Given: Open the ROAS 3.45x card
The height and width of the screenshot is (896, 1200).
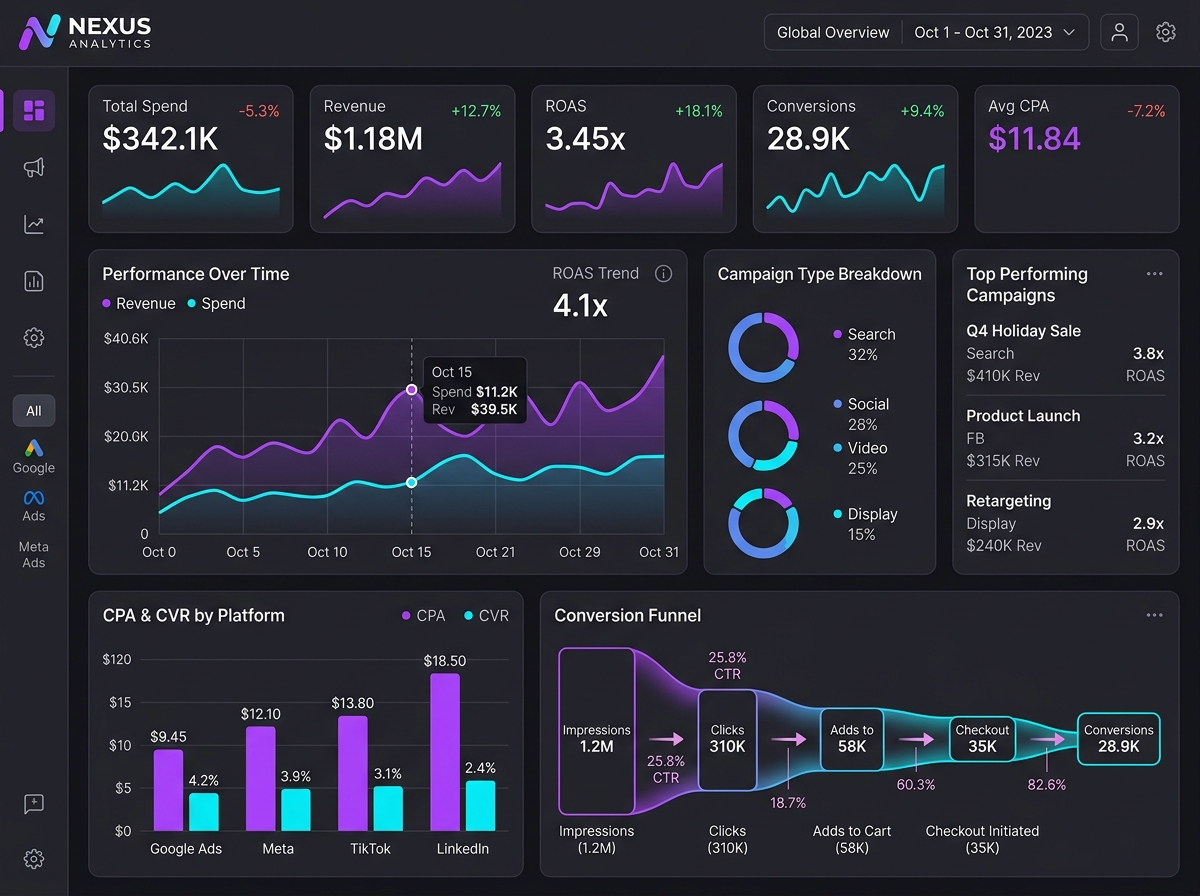Looking at the screenshot, I should (x=634, y=159).
